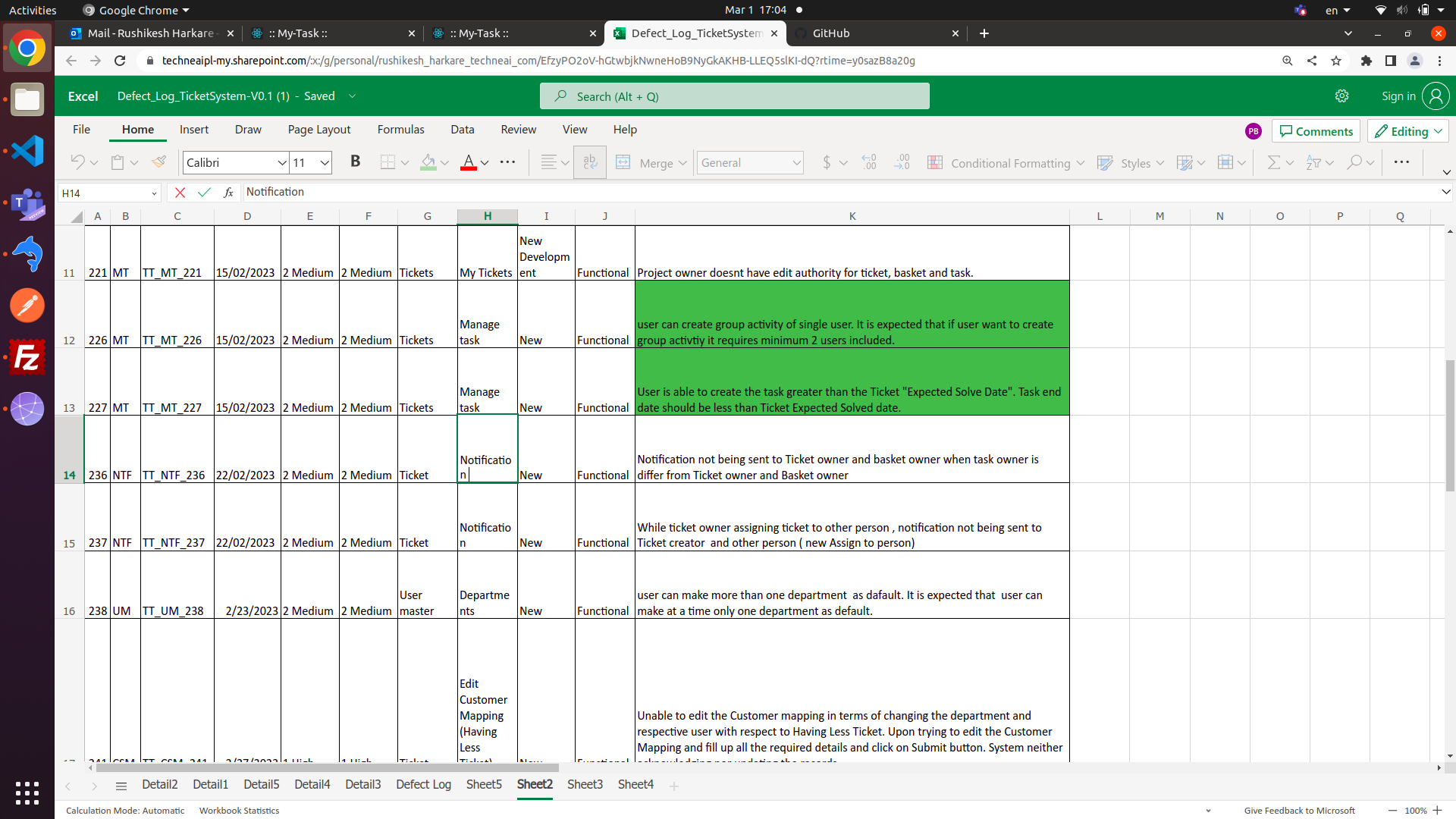Viewport: 1456px width, 819px height.
Task: Toggle Wrap Text button
Action: point(590,162)
